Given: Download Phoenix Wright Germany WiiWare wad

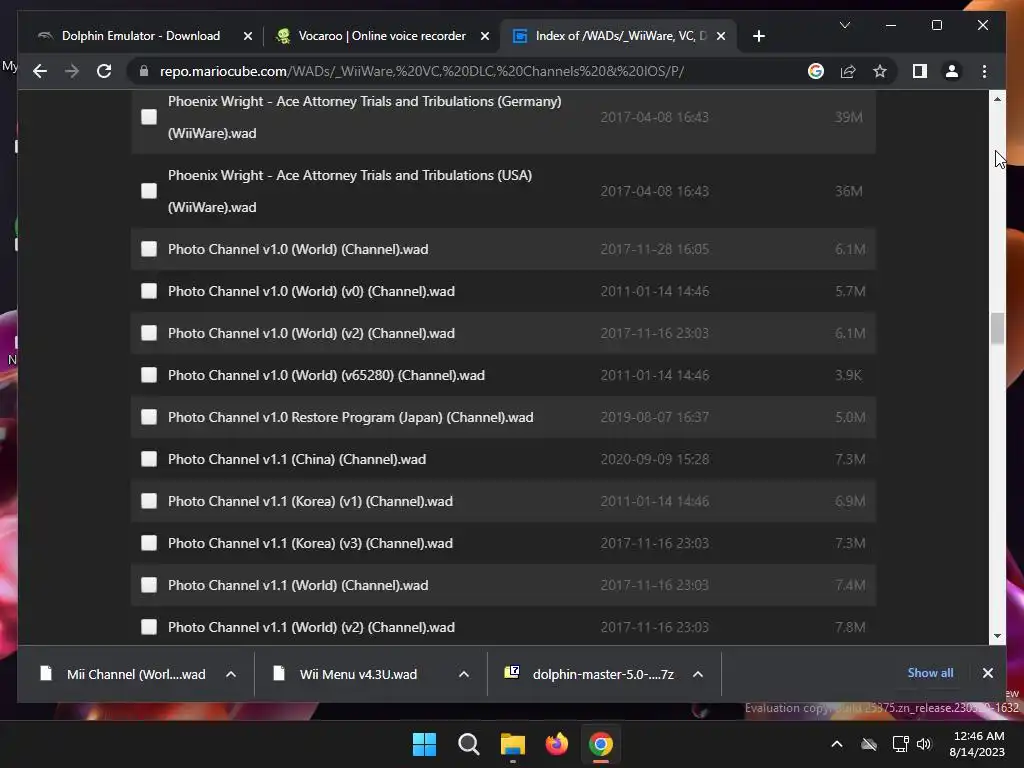Looking at the screenshot, I should pos(364,117).
